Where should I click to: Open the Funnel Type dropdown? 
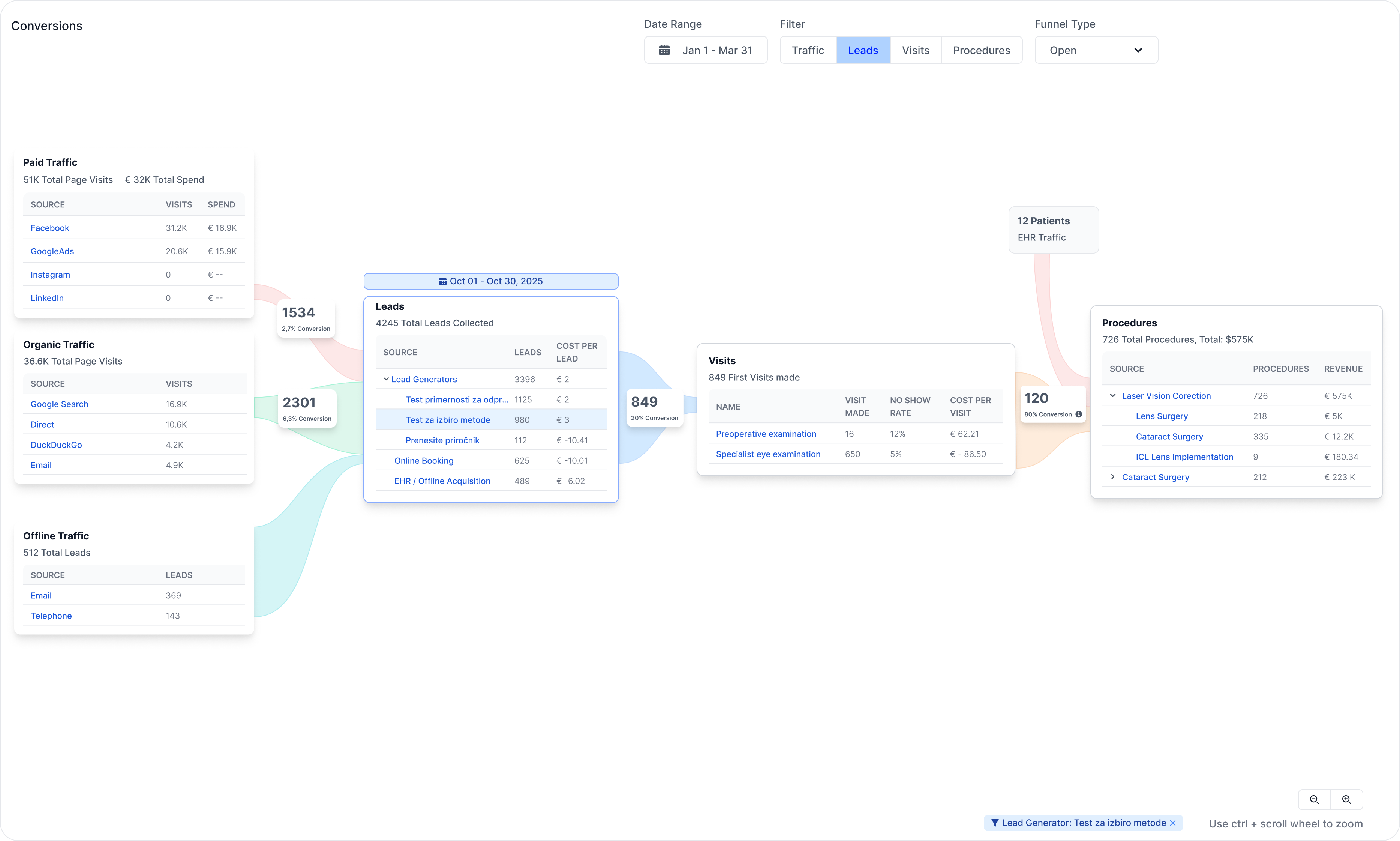tap(1096, 50)
